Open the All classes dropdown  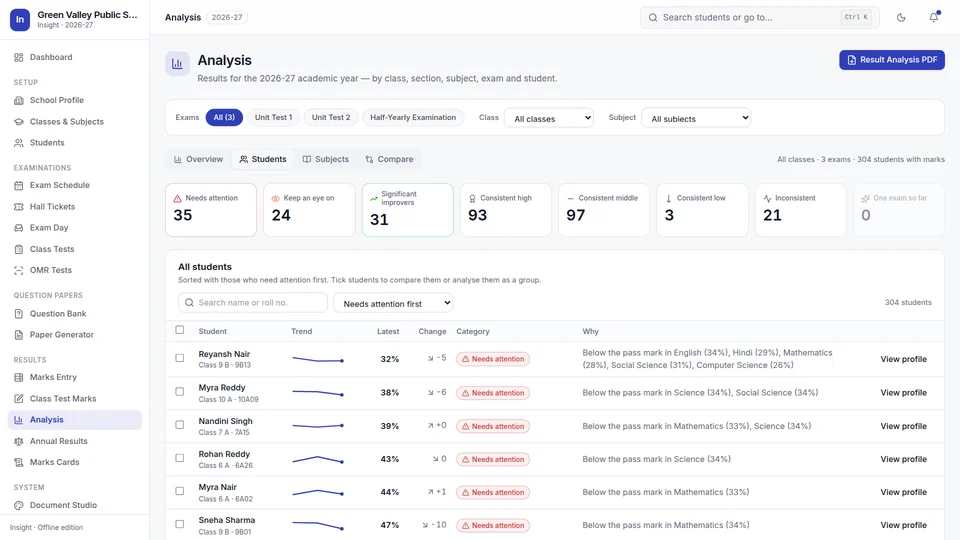549,118
